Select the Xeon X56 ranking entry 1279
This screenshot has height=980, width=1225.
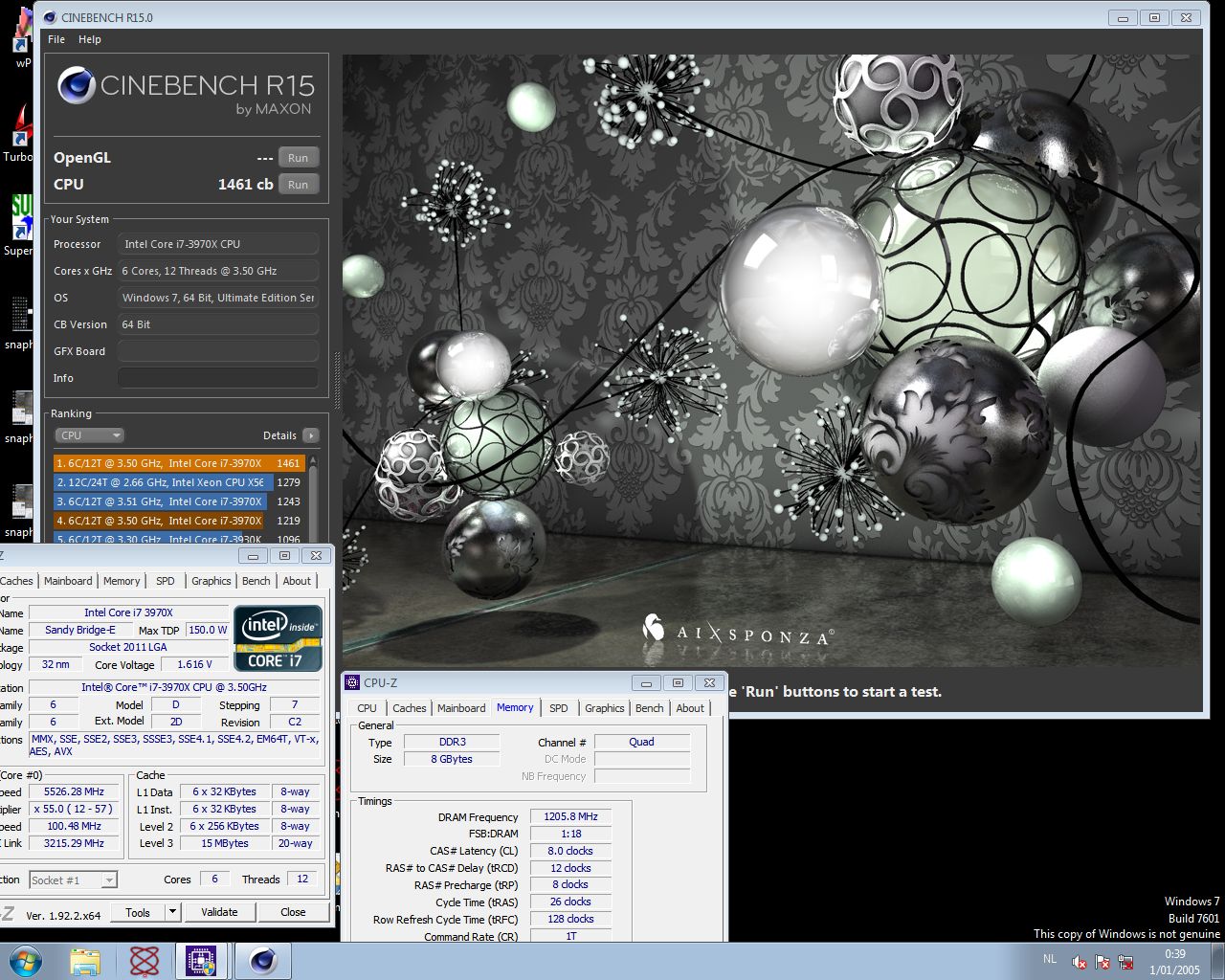pos(179,482)
